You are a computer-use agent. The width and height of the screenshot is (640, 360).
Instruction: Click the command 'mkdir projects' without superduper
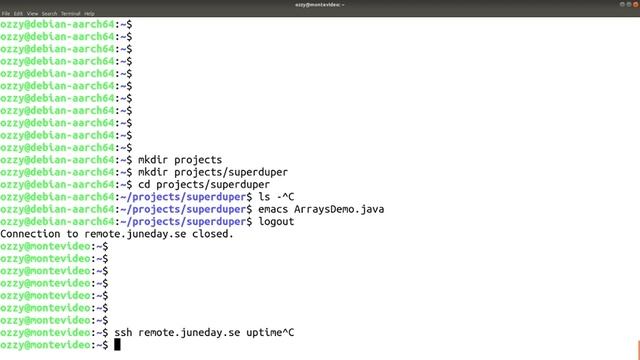coord(180,160)
